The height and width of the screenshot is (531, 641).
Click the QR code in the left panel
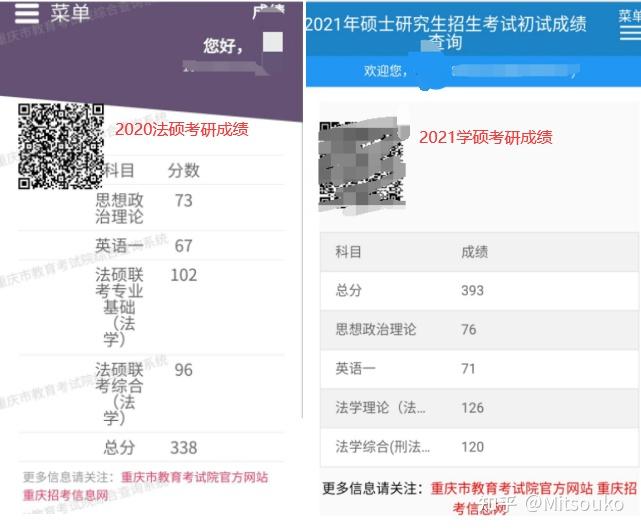coord(61,146)
